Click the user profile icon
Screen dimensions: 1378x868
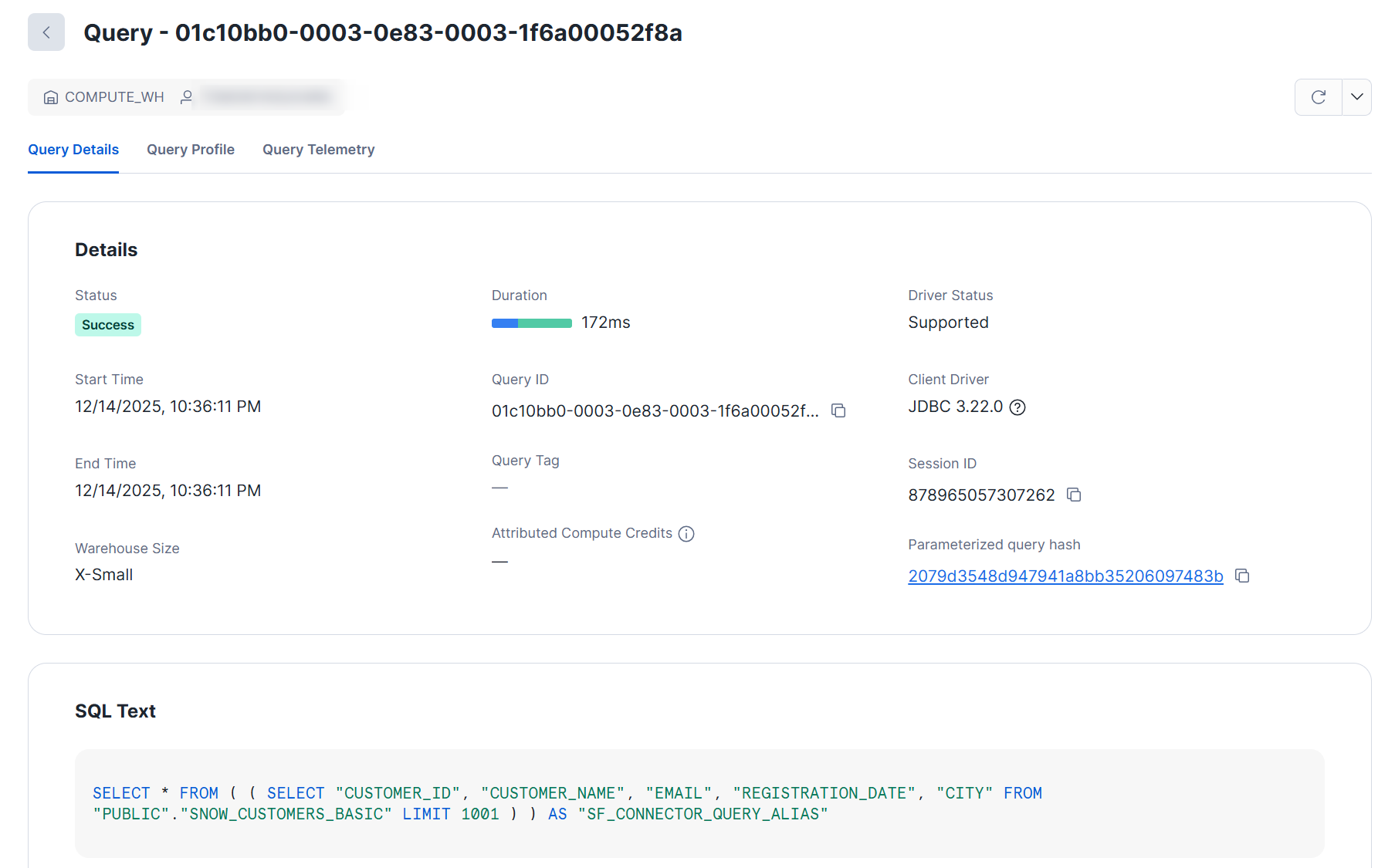pos(186,97)
